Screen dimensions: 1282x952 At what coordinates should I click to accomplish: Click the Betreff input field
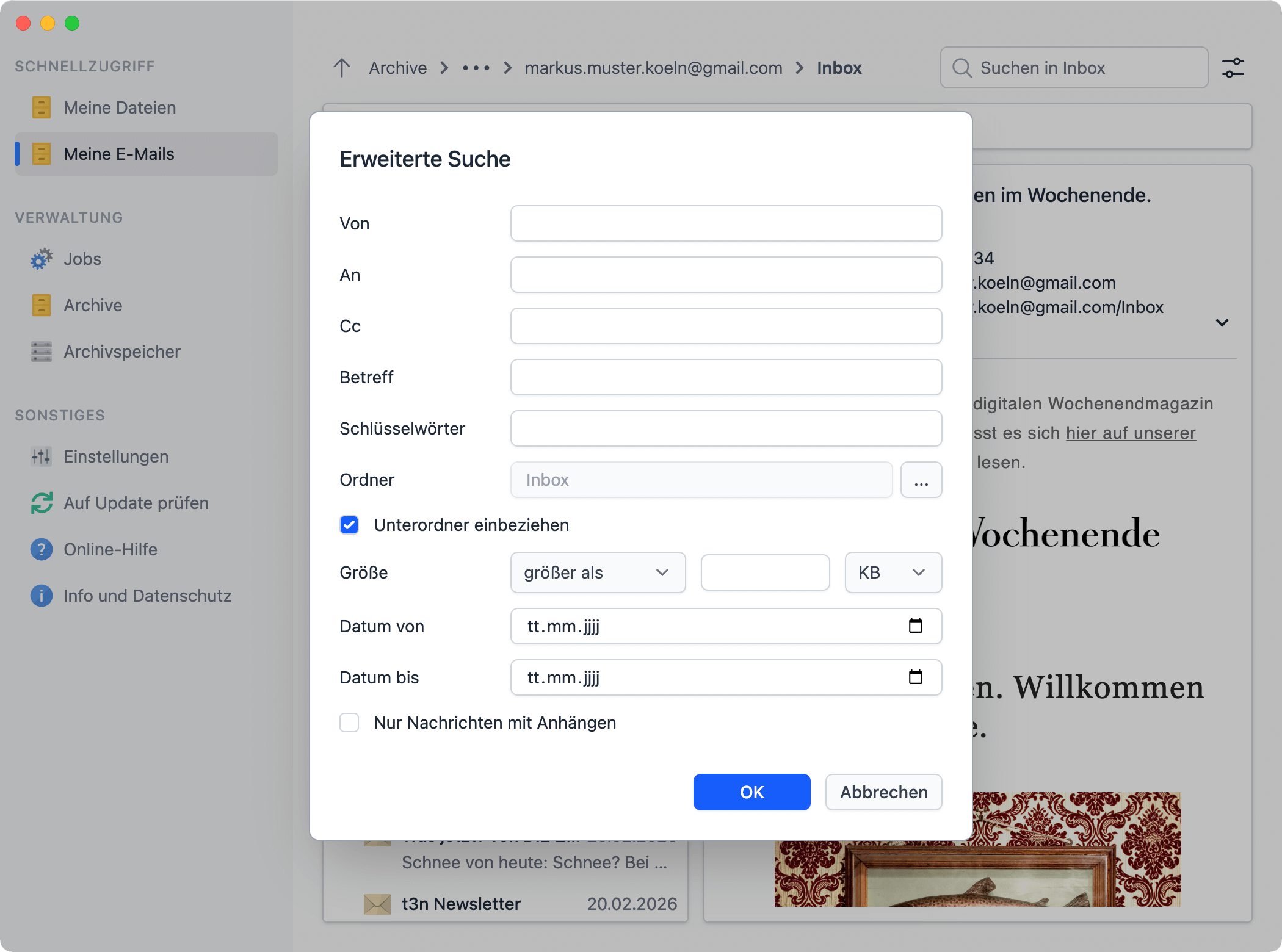pyautogui.click(x=725, y=377)
